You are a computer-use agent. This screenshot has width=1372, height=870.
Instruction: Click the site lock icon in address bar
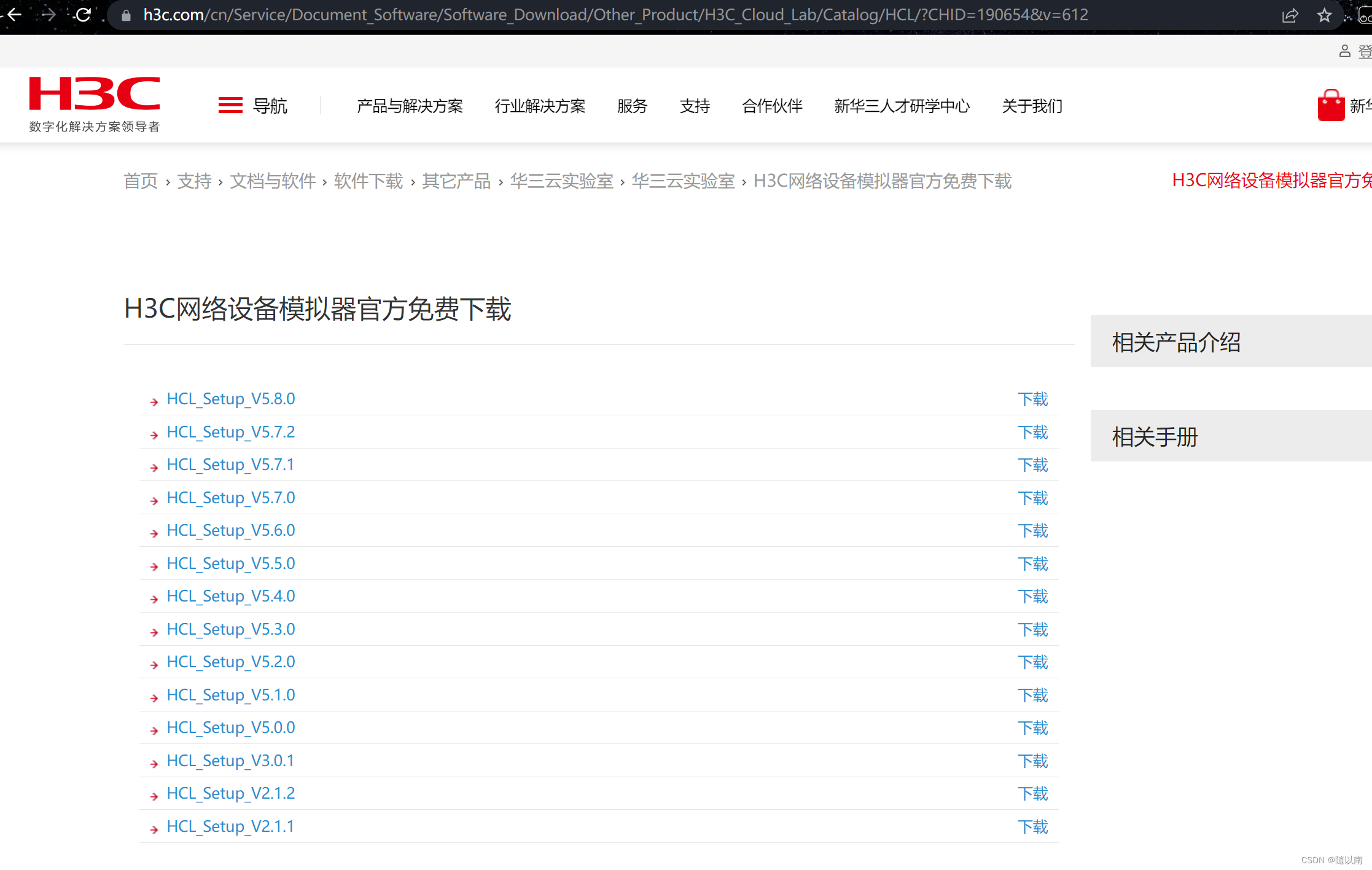tap(125, 15)
